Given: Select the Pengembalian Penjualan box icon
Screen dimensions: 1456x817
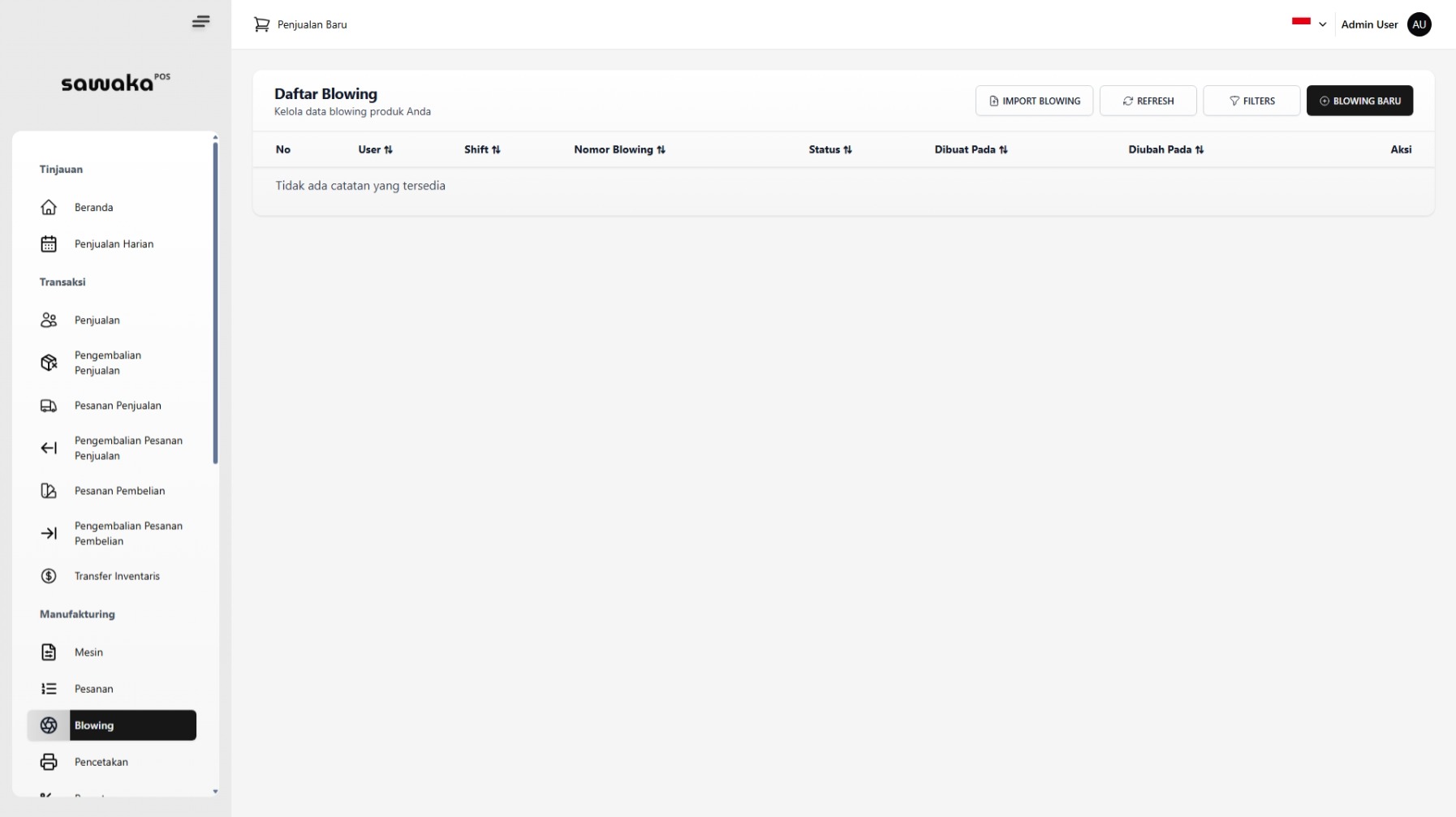Looking at the screenshot, I should click(49, 363).
